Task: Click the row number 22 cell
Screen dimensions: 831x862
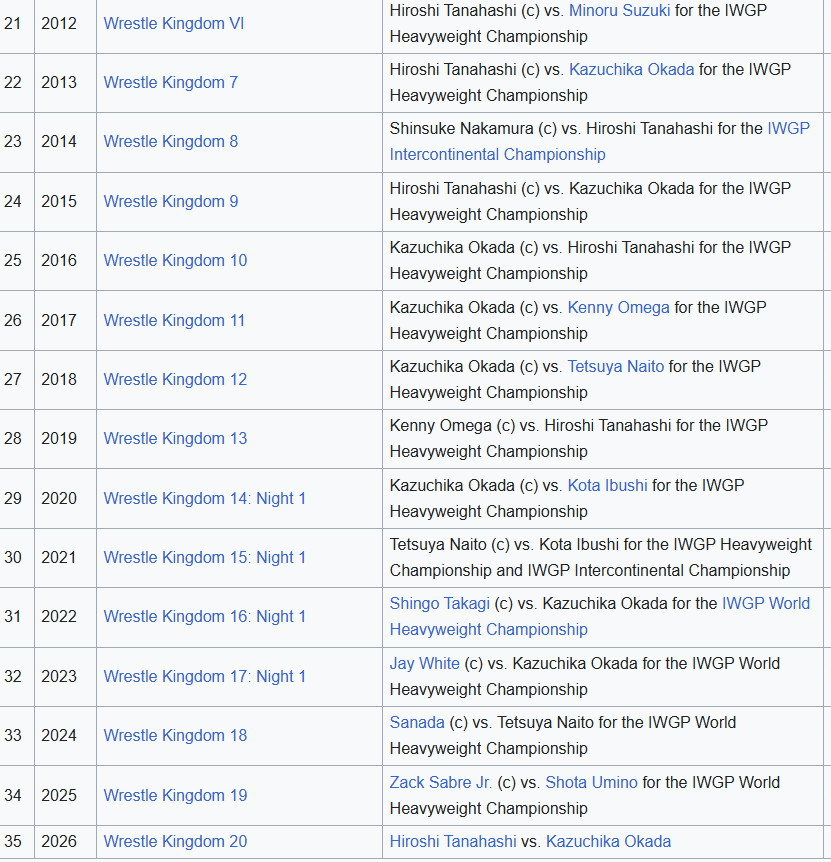Action: click(x=16, y=82)
